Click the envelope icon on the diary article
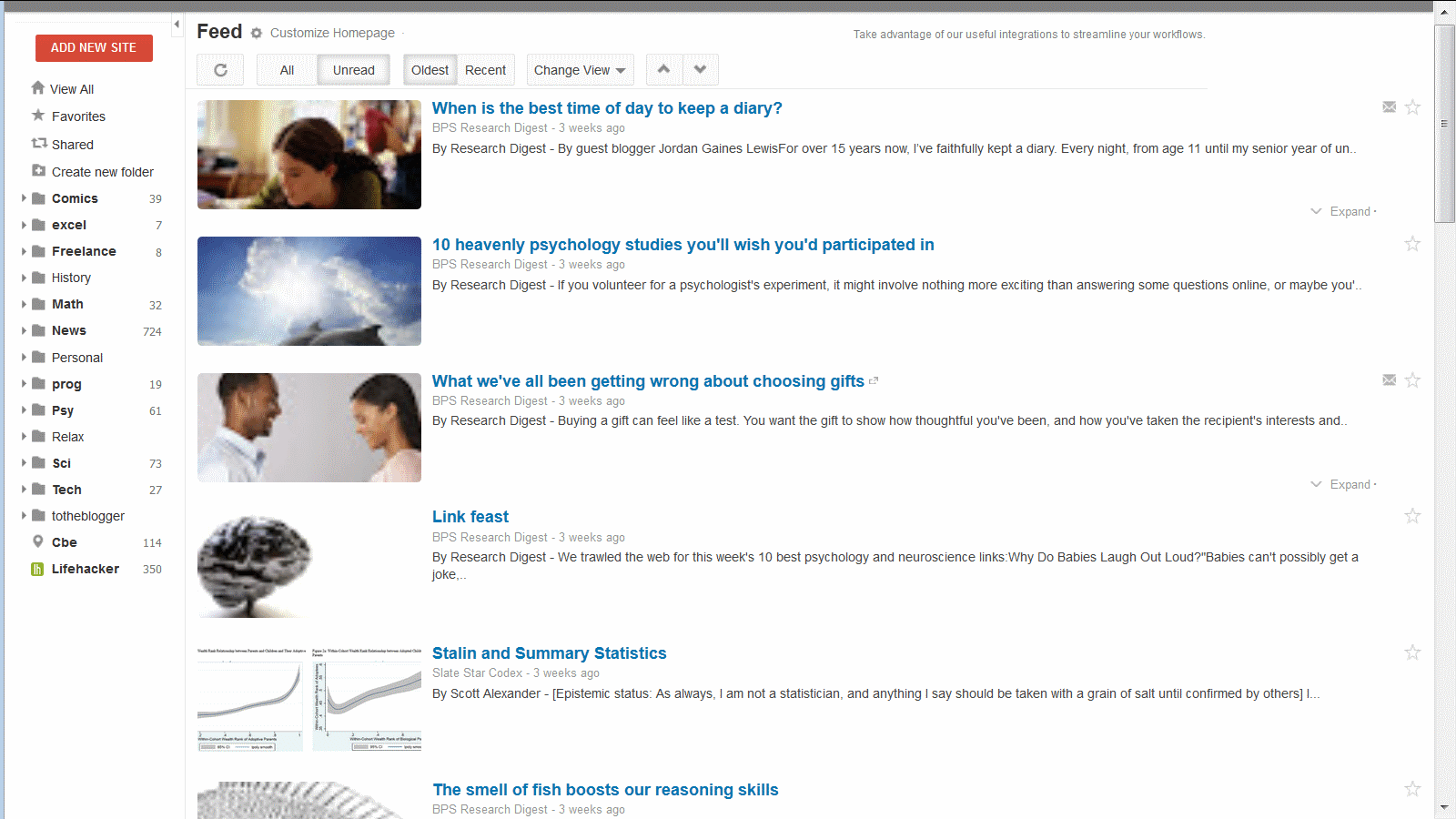The height and width of the screenshot is (819, 1456). pyautogui.click(x=1390, y=107)
